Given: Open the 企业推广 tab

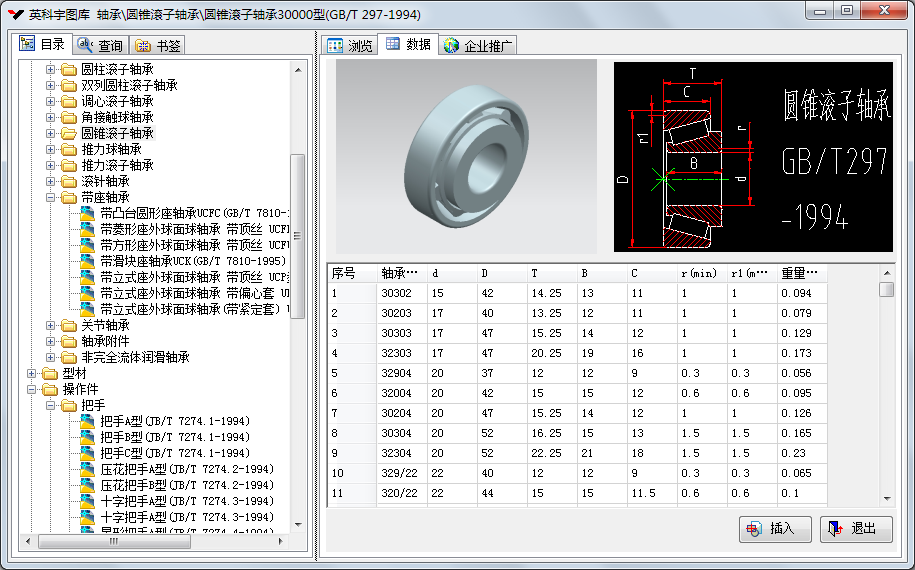Looking at the screenshot, I should pos(479,46).
